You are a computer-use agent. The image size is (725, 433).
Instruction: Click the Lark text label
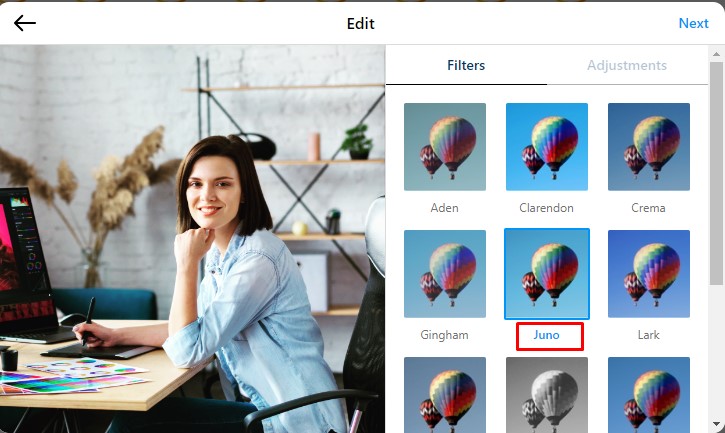pyautogui.click(x=649, y=335)
